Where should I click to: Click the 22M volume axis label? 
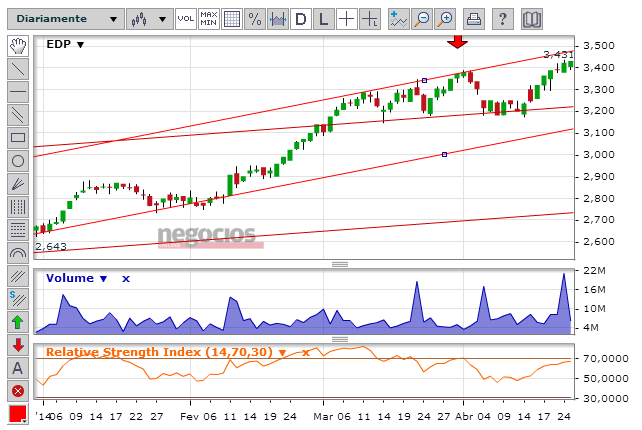point(594,271)
